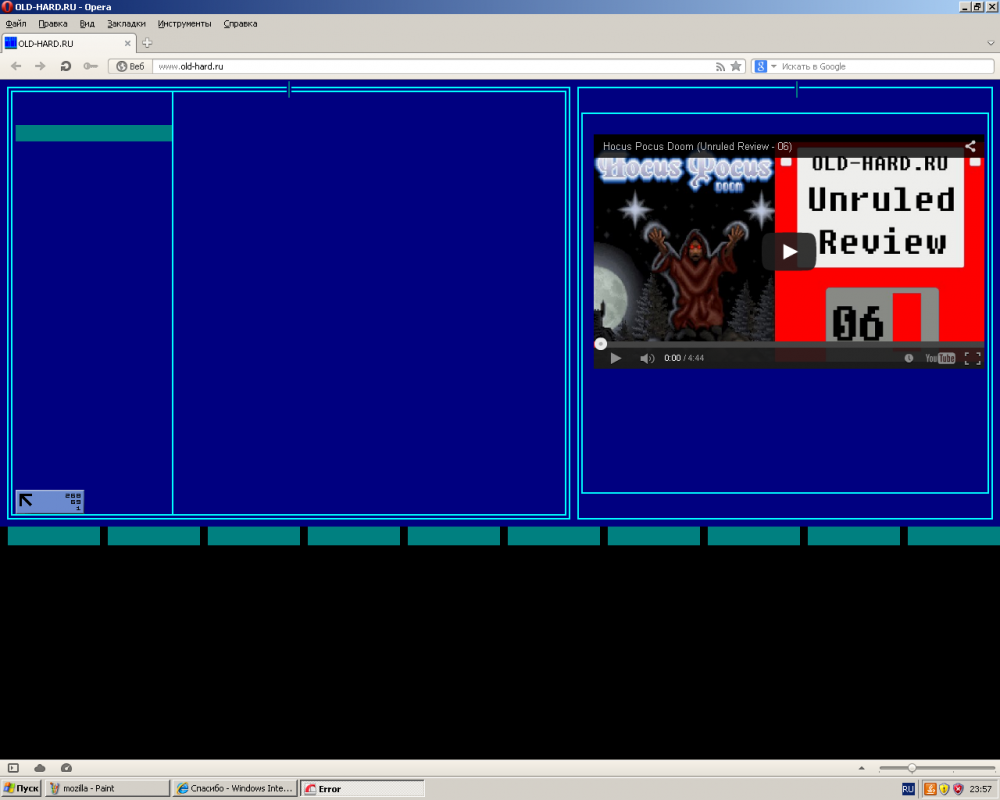Click the share icon on the video

tap(970, 146)
